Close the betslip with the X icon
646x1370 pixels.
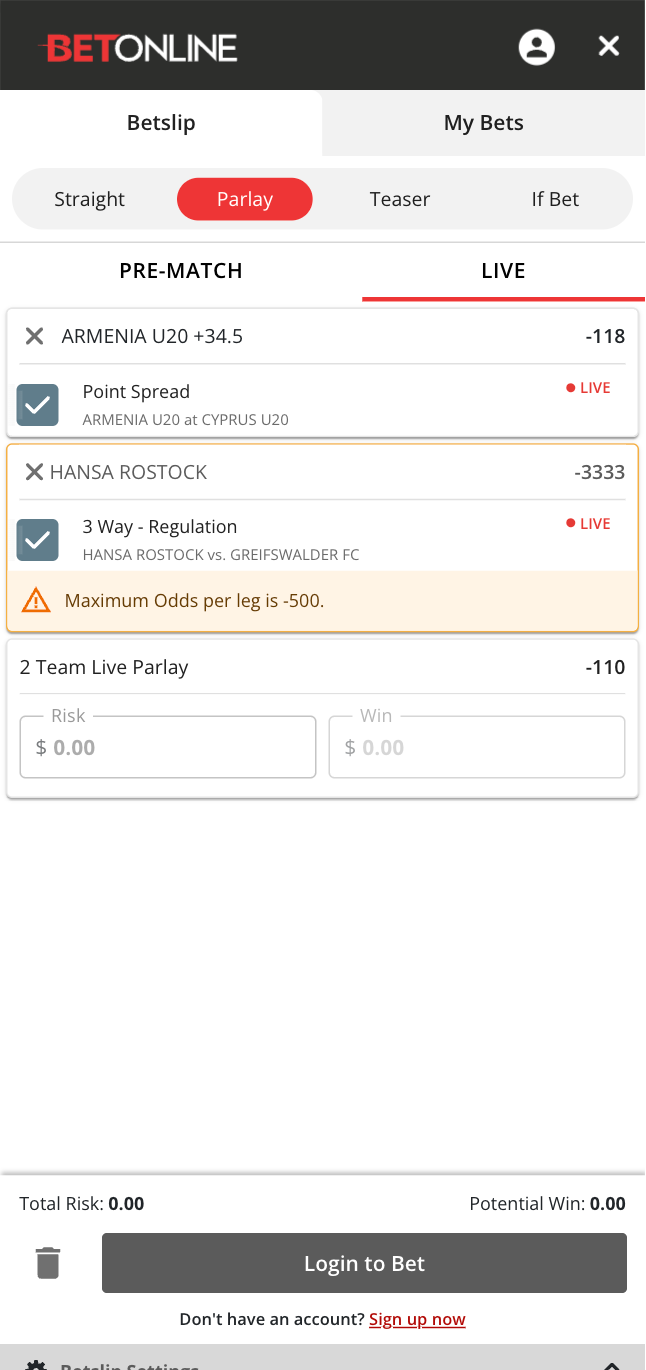tap(609, 46)
